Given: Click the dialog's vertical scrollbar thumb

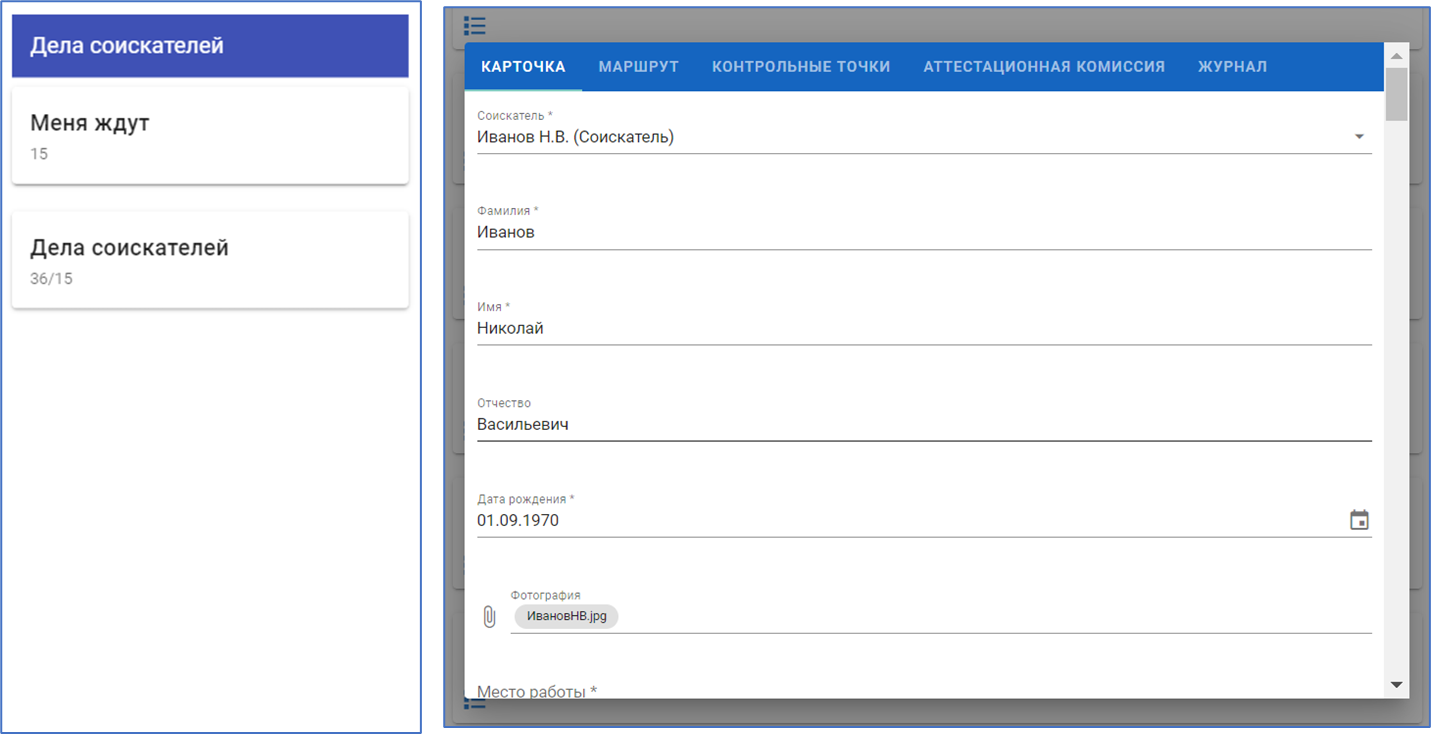Looking at the screenshot, I should (x=1397, y=94).
